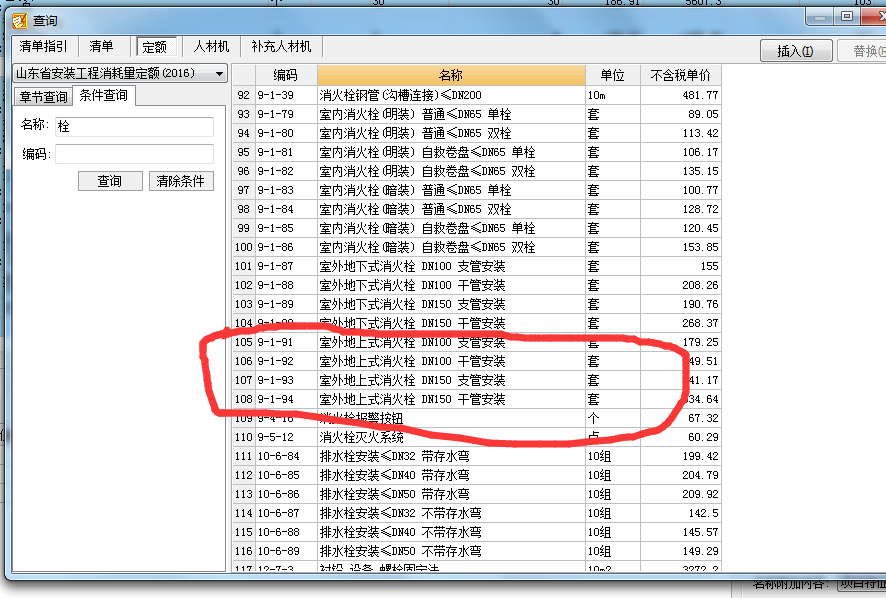This screenshot has height=598, width=886.
Task: Select row 9-1-86 暗装 自救卷盘 双栓
Action: click(x=477, y=248)
